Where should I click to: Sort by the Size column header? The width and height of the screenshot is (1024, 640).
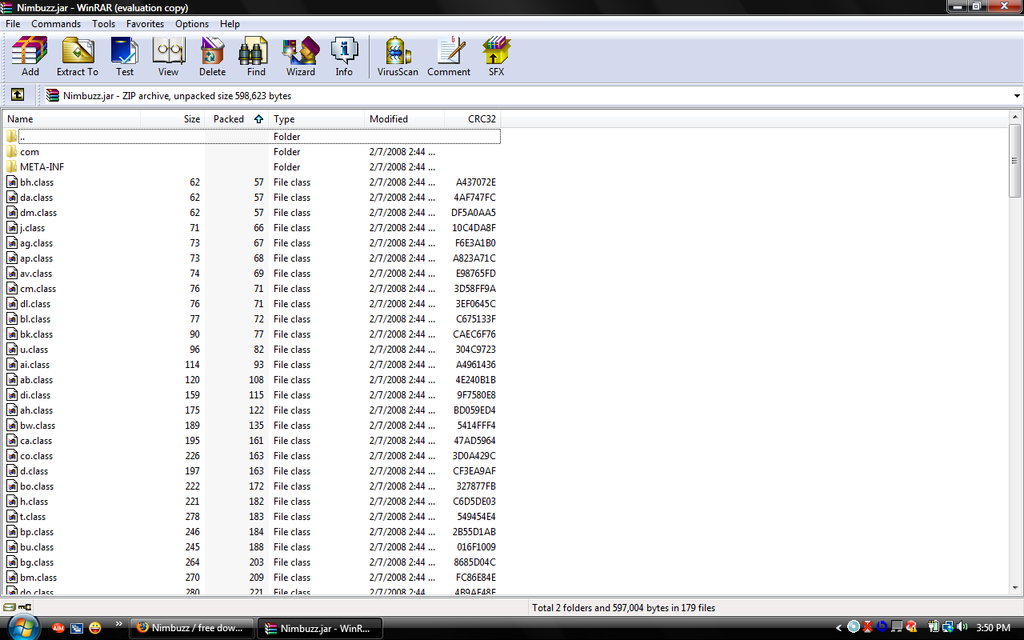coord(173,119)
